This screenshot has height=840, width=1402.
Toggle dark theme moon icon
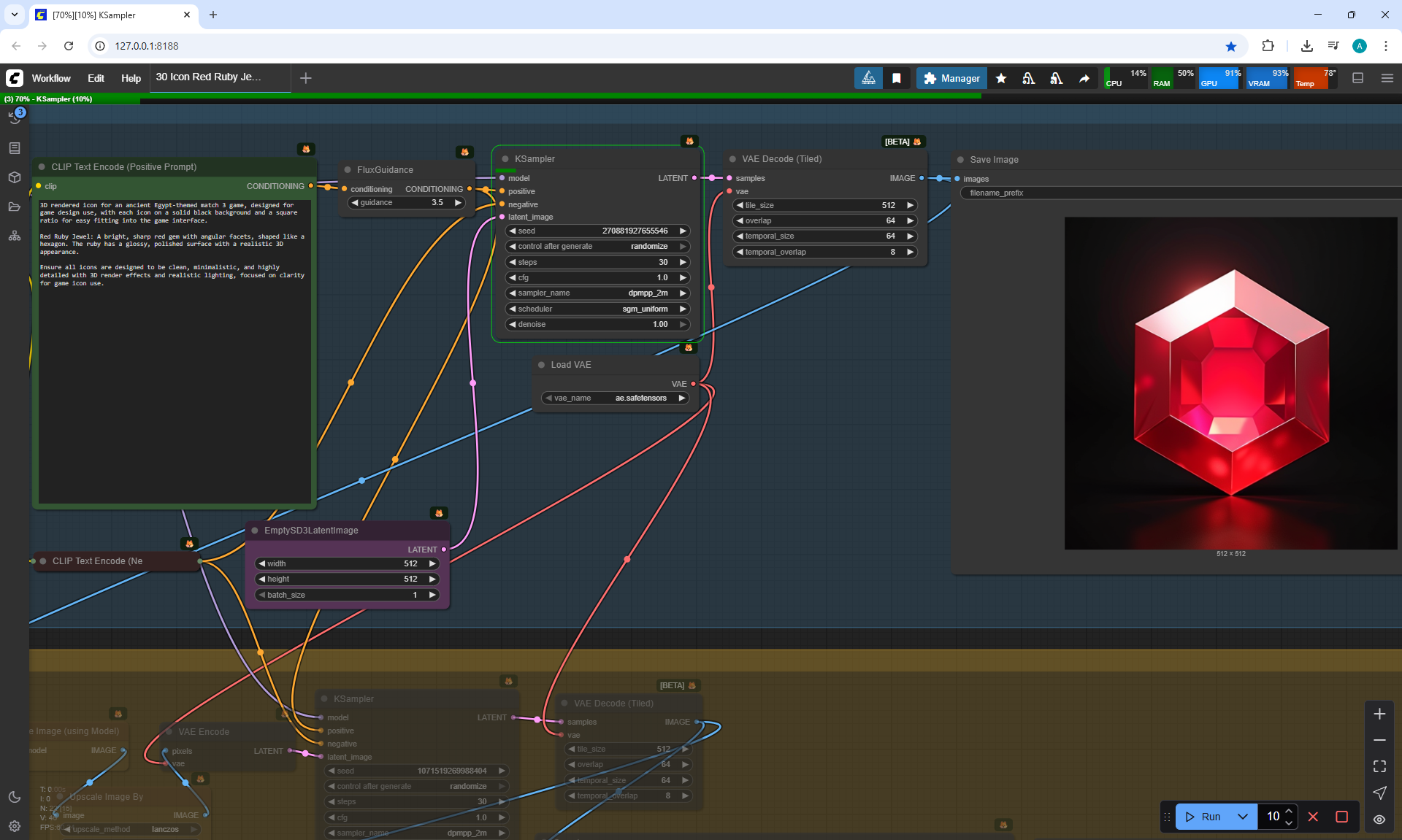(15, 797)
